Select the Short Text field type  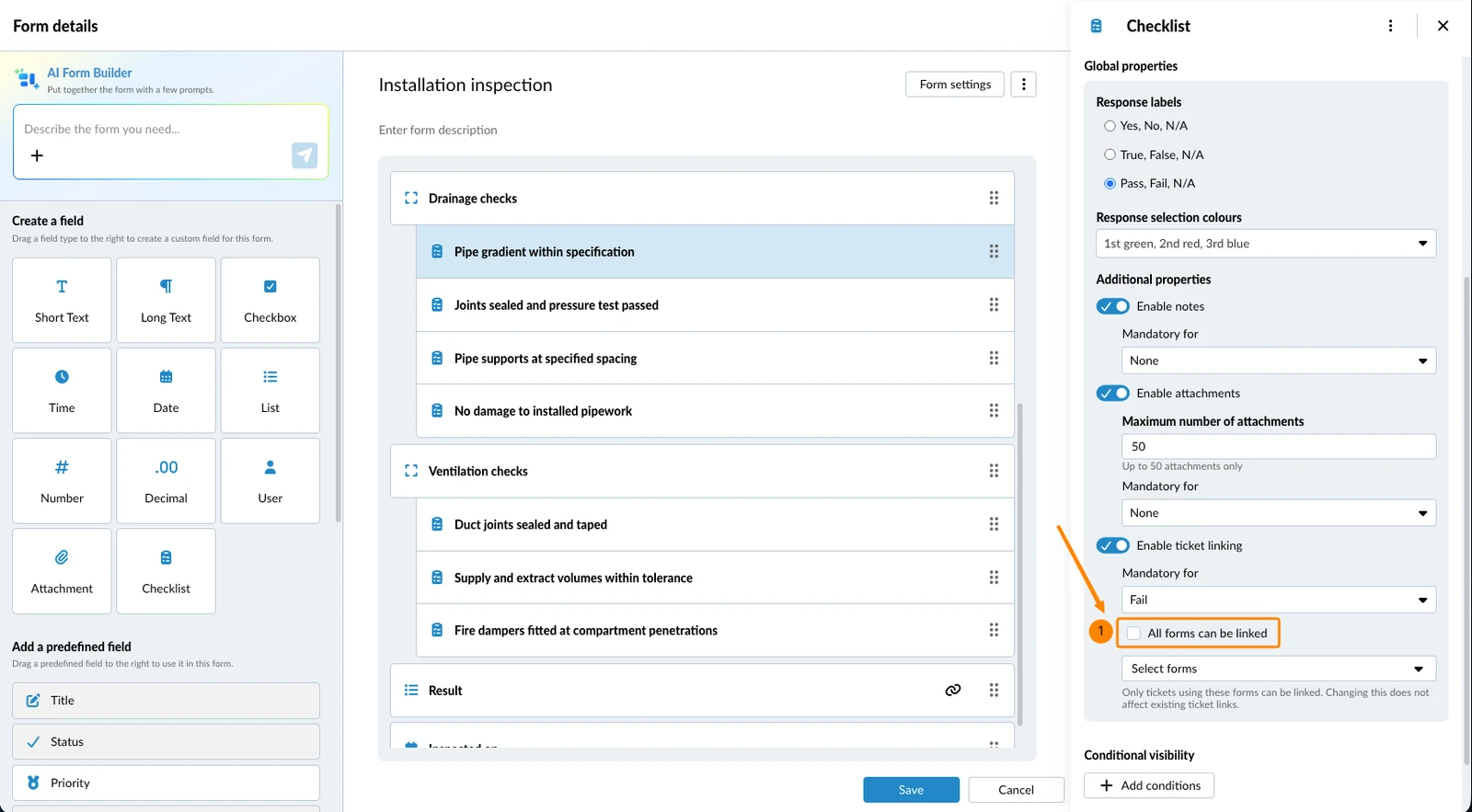(62, 300)
